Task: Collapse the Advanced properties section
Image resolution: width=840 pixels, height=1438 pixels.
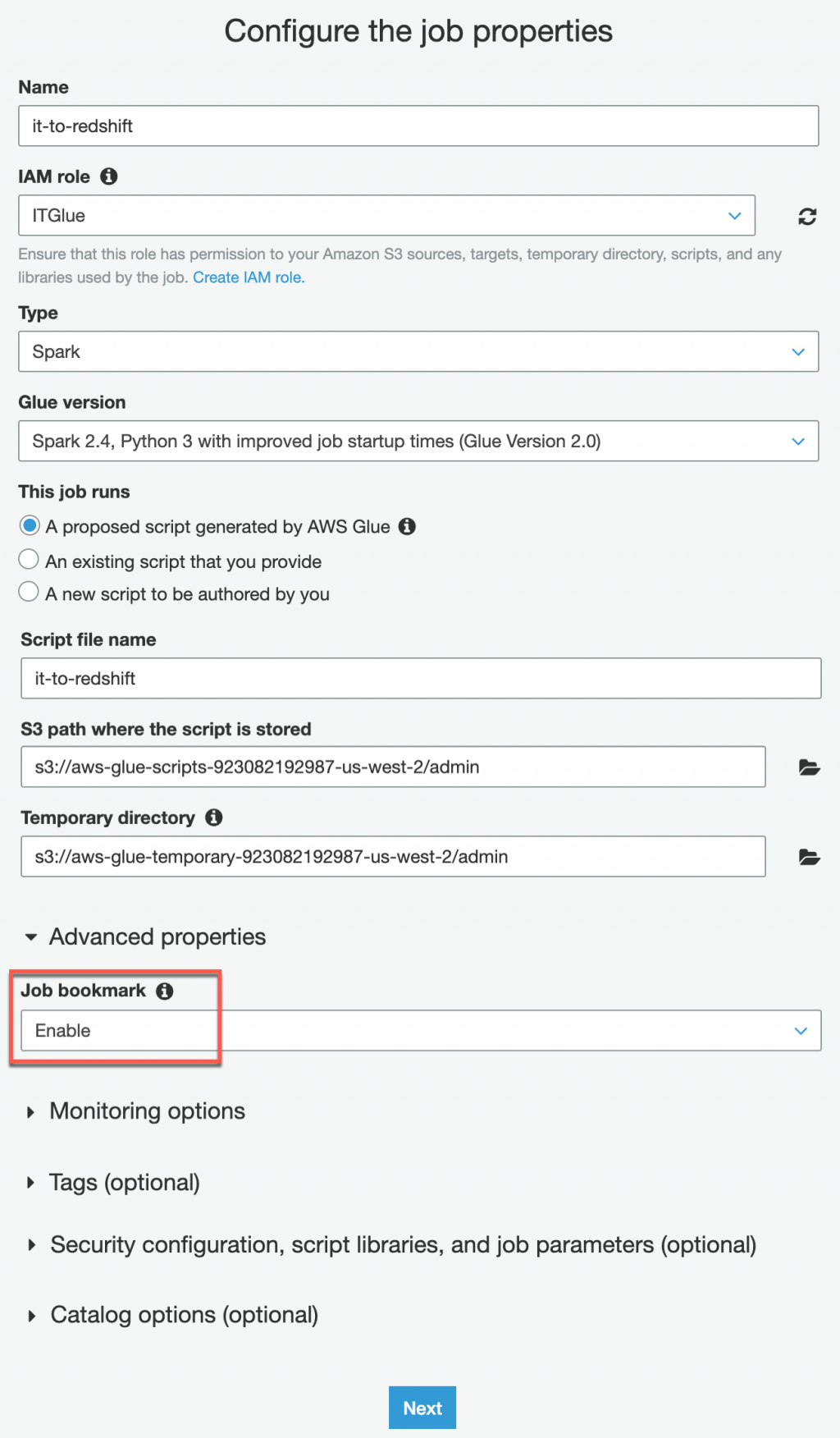Action: coord(146,937)
